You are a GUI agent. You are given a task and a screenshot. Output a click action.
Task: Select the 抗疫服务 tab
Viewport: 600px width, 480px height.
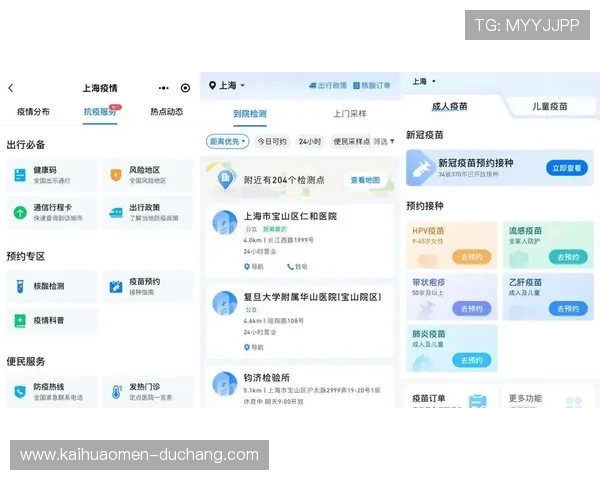(x=100, y=112)
